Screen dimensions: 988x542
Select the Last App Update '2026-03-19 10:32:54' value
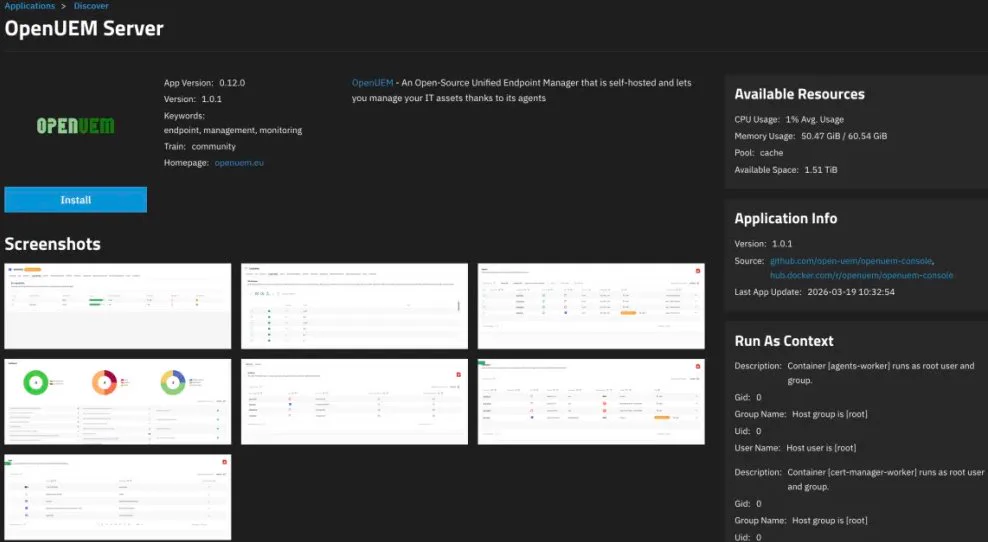click(851, 292)
